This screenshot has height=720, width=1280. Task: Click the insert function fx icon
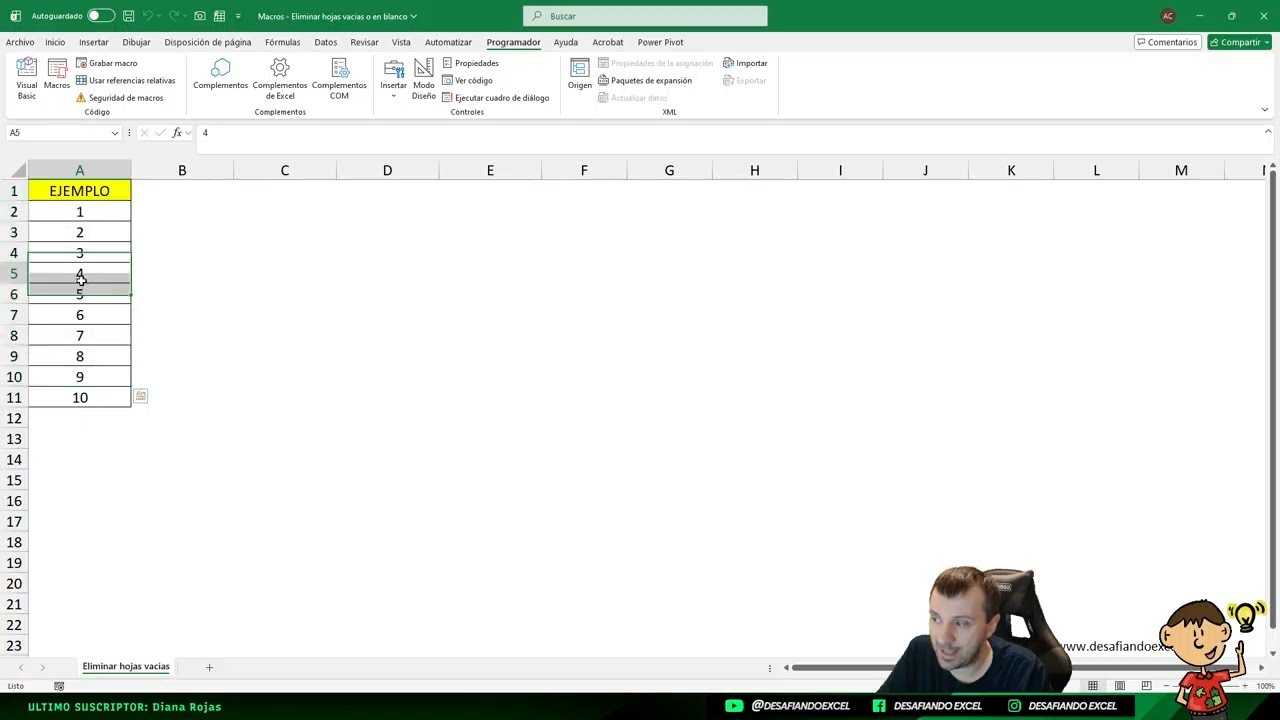[177, 133]
